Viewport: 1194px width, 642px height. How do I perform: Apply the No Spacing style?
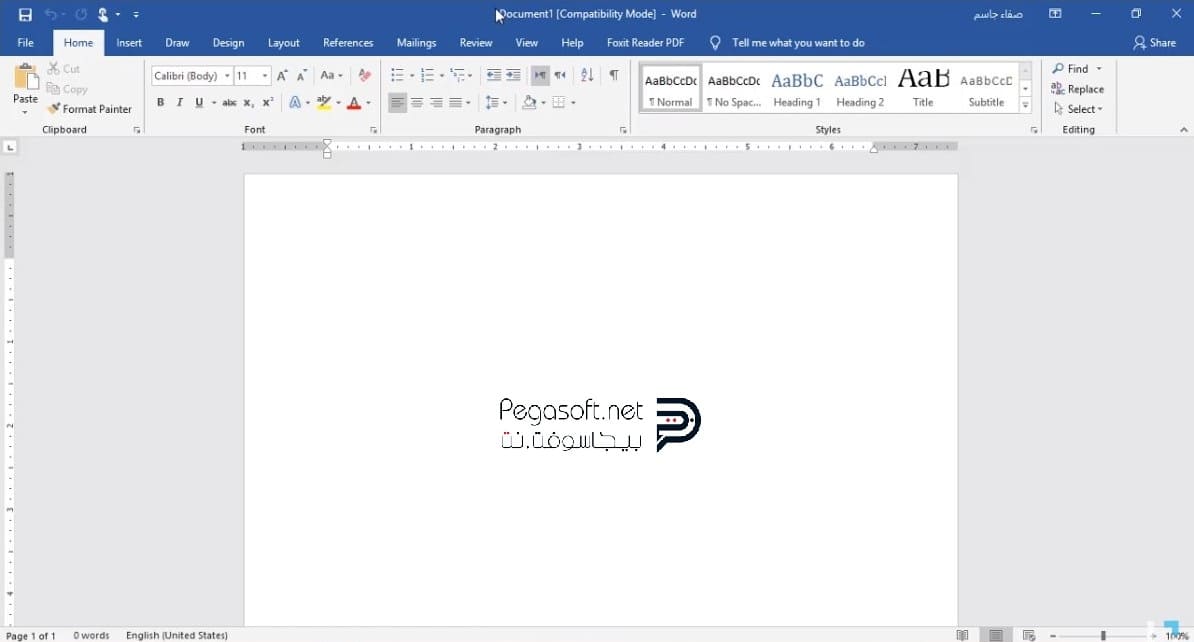tap(733, 89)
